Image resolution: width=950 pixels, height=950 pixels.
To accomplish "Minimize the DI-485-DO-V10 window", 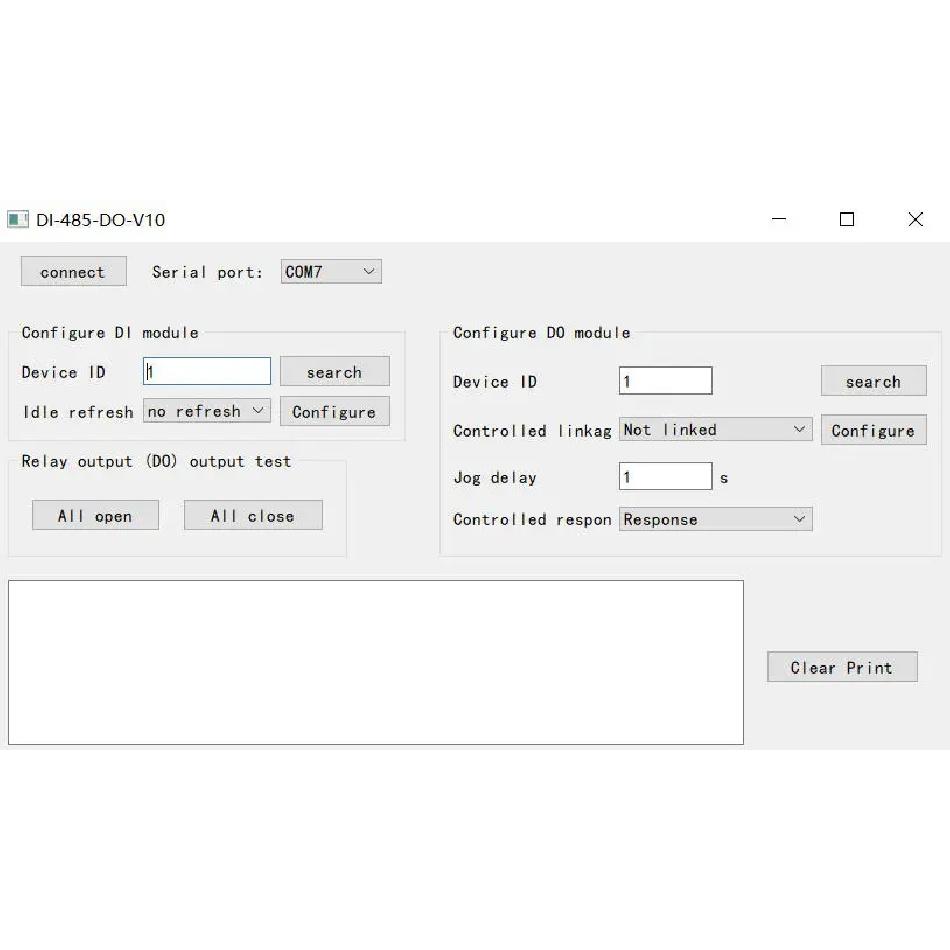I will [x=779, y=219].
